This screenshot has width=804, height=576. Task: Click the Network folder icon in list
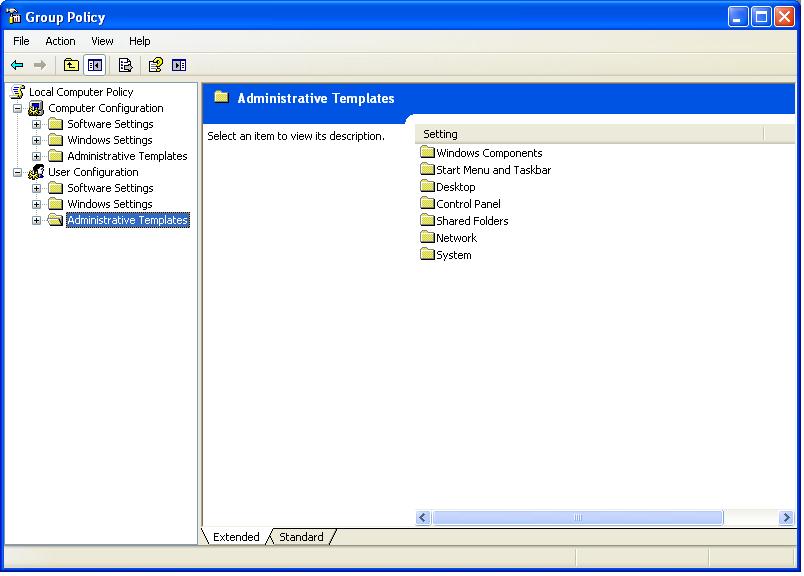coord(427,236)
